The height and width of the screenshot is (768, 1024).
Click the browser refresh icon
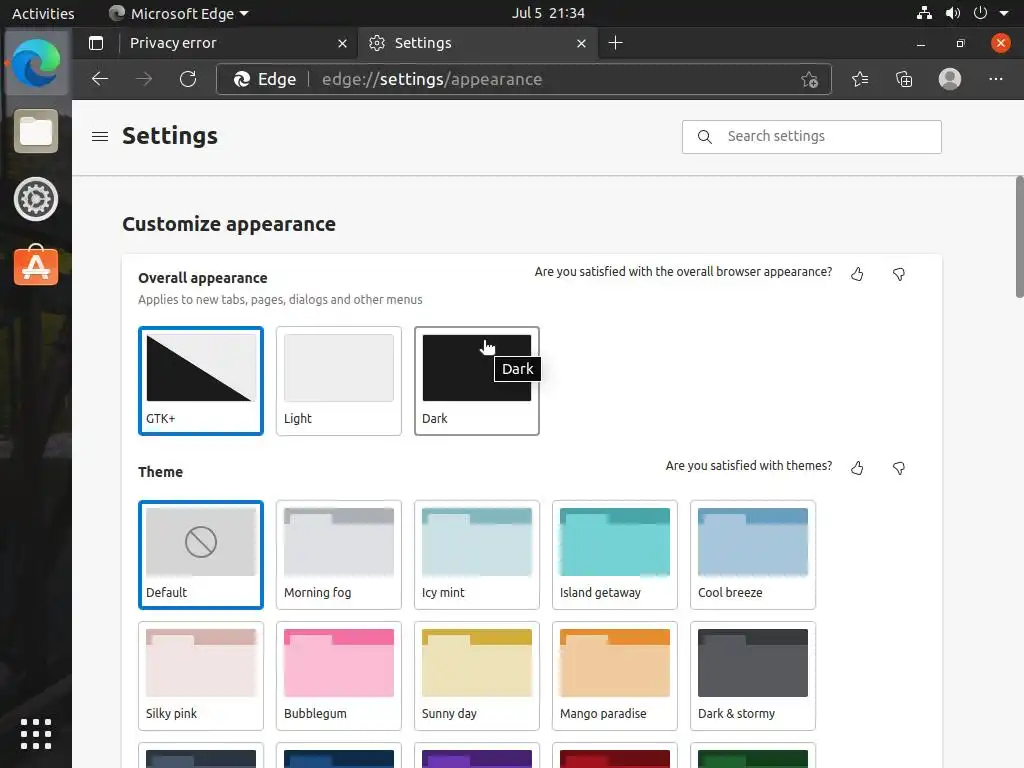pos(188,79)
